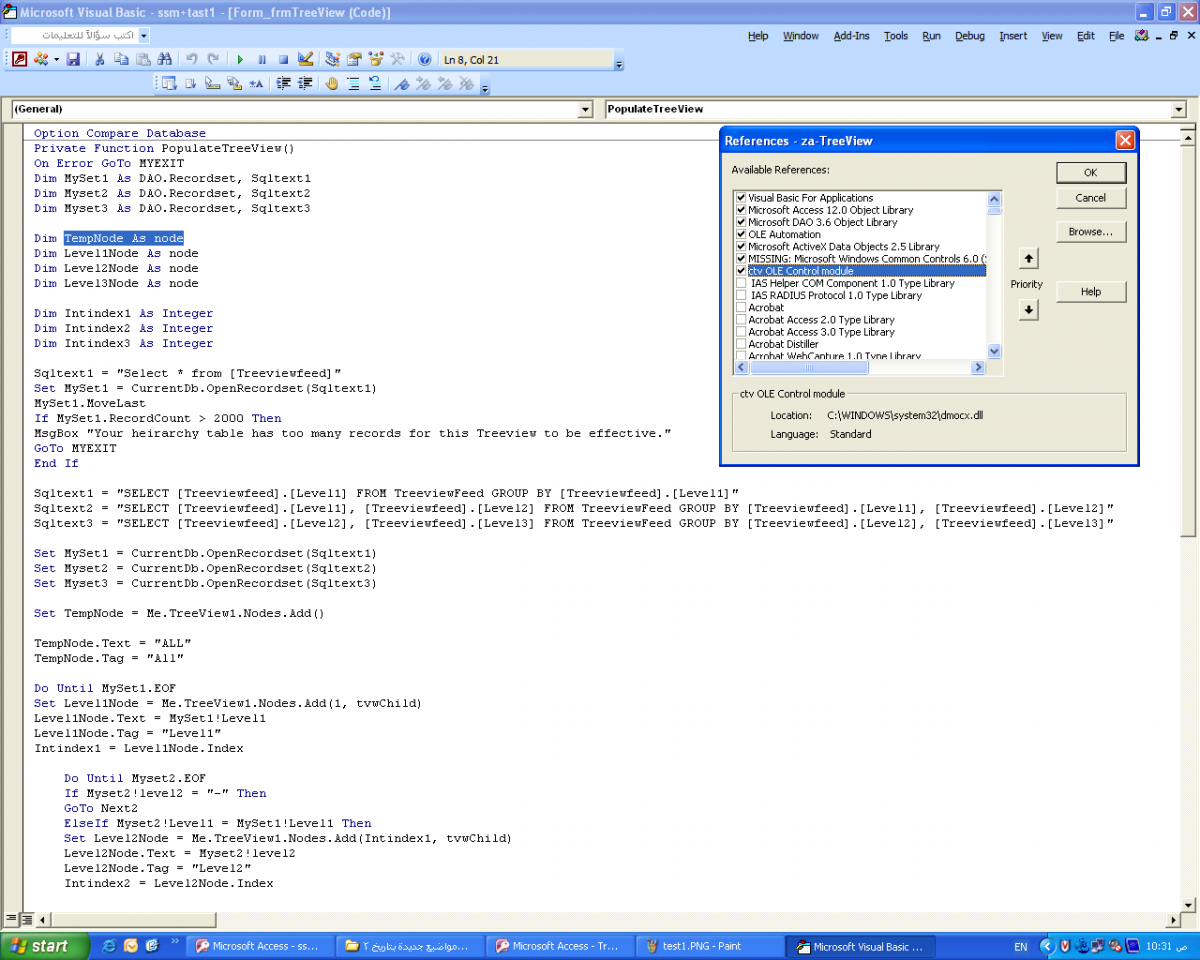Toggle Design Mode icon

click(x=306, y=60)
